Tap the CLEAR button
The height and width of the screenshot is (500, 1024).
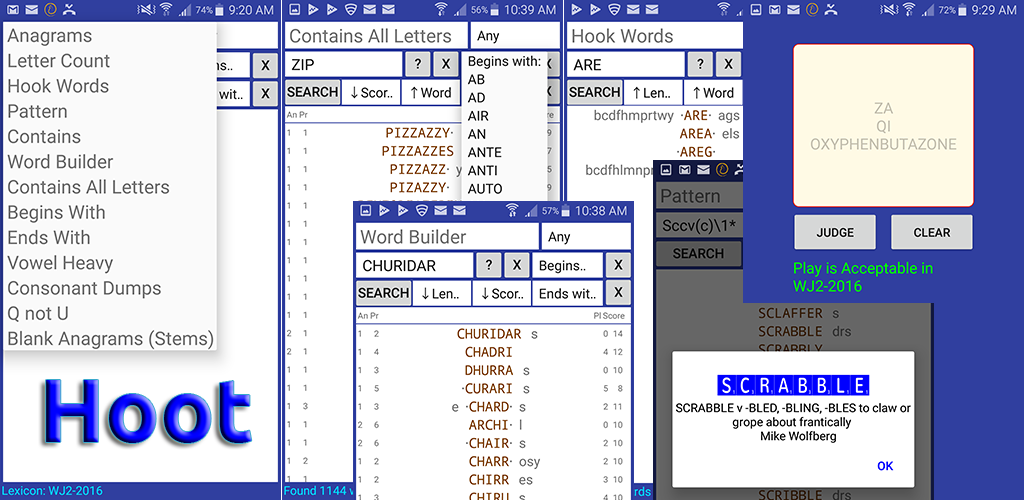point(932,232)
